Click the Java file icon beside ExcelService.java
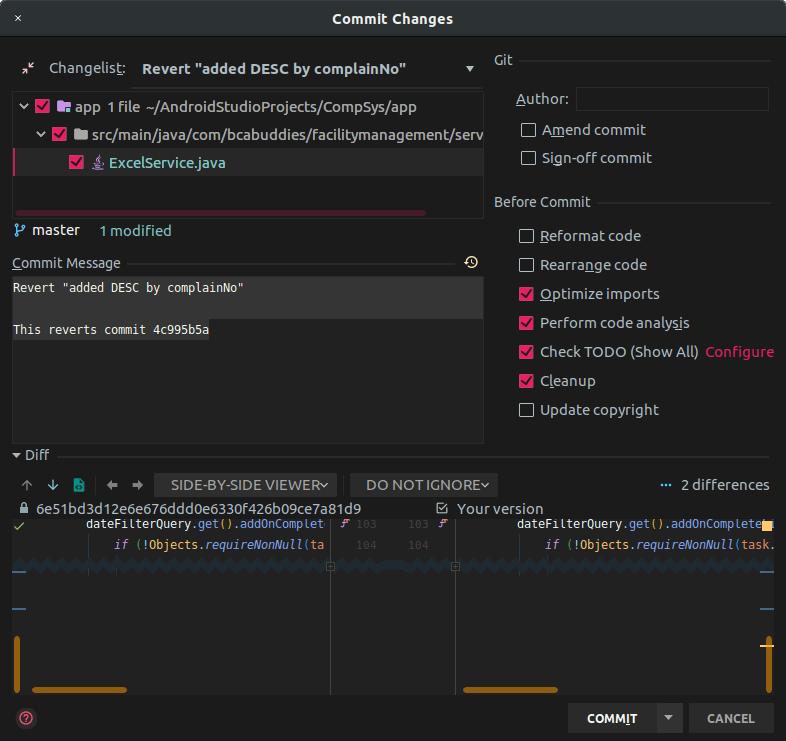This screenshot has width=786, height=741. (98, 162)
